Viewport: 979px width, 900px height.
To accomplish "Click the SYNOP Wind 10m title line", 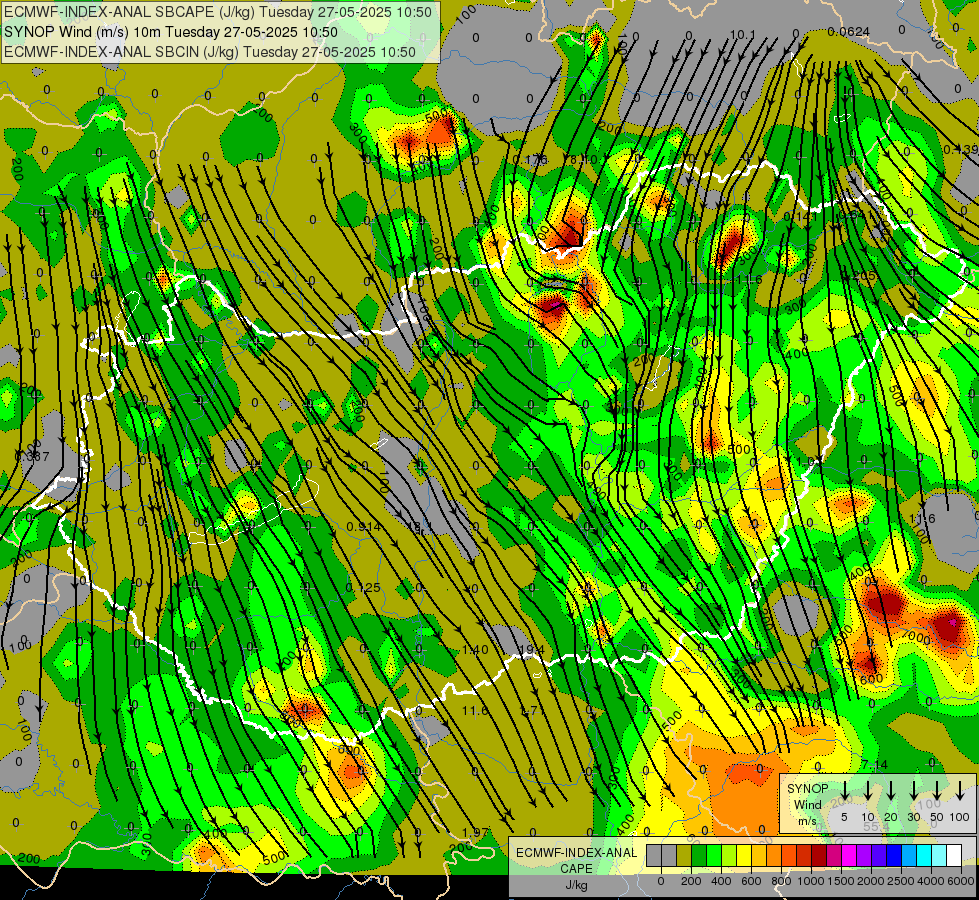I will click(x=170, y=32).
